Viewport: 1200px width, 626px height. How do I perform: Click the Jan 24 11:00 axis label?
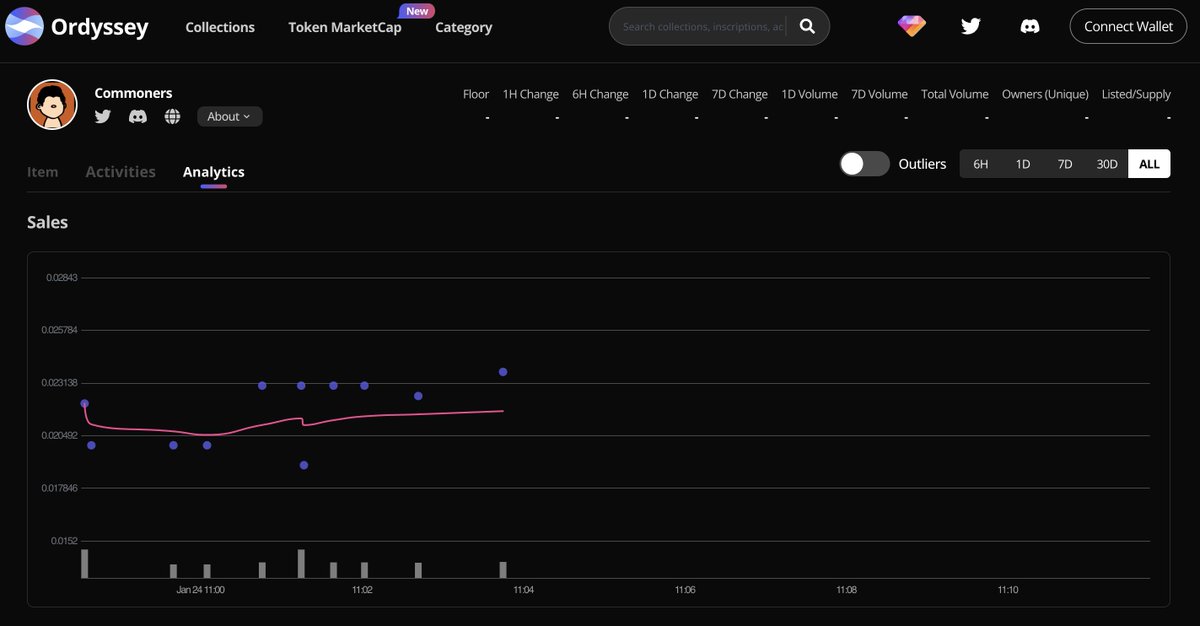[x=200, y=591]
